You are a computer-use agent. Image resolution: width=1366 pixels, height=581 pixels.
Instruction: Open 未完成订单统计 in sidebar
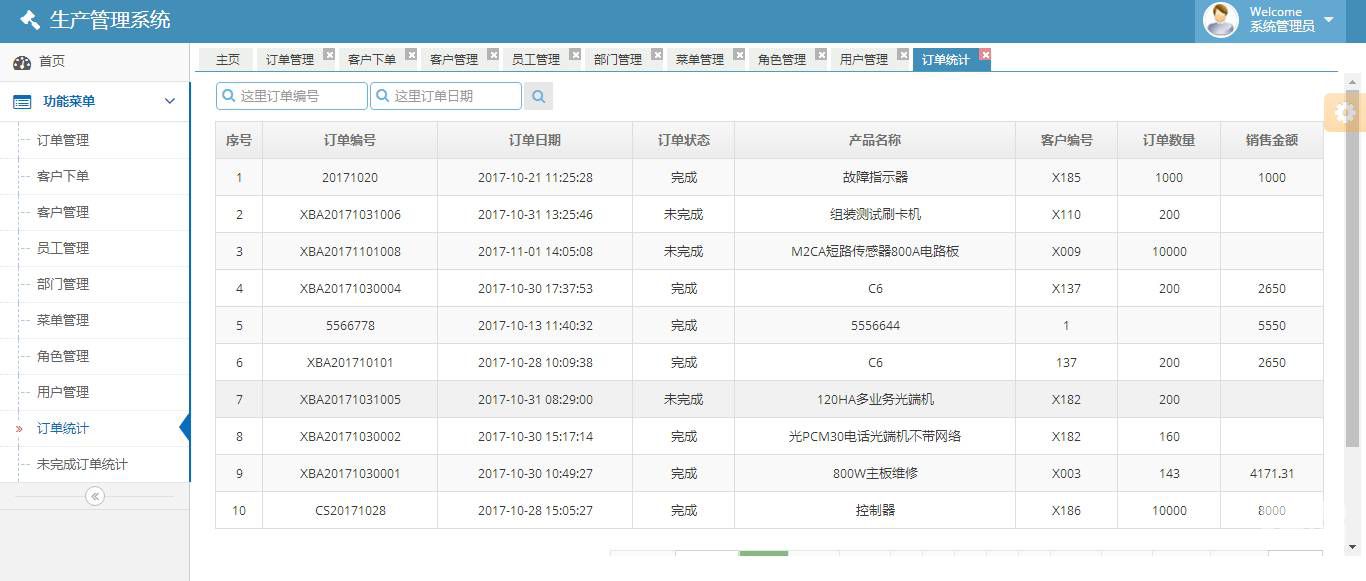[82, 464]
